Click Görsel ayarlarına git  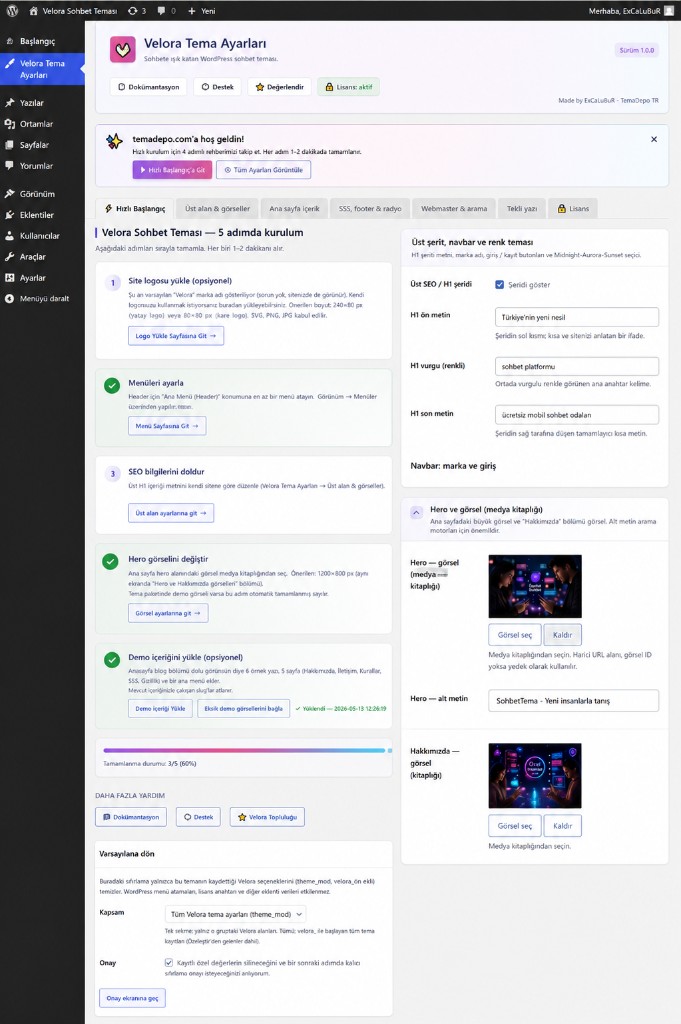pos(168,613)
